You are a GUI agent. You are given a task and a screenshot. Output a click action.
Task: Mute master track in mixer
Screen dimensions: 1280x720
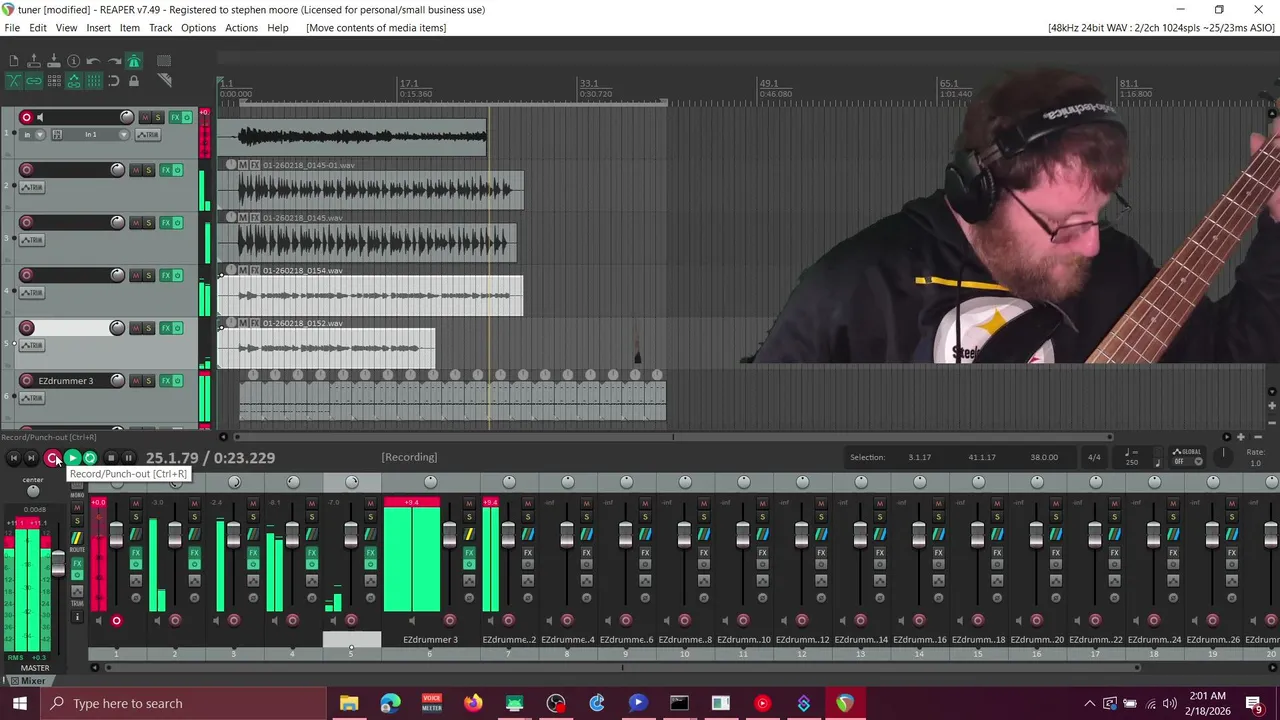[77, 507]
